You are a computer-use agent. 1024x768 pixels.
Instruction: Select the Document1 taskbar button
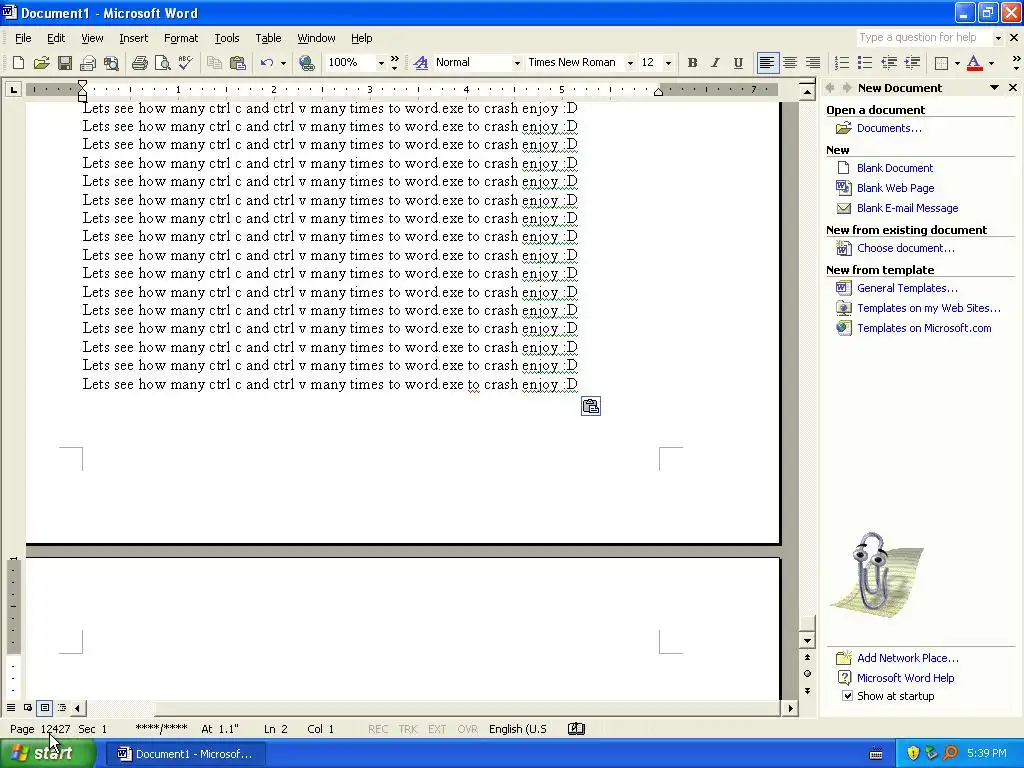pyautogui.click(x=184, y=754)
